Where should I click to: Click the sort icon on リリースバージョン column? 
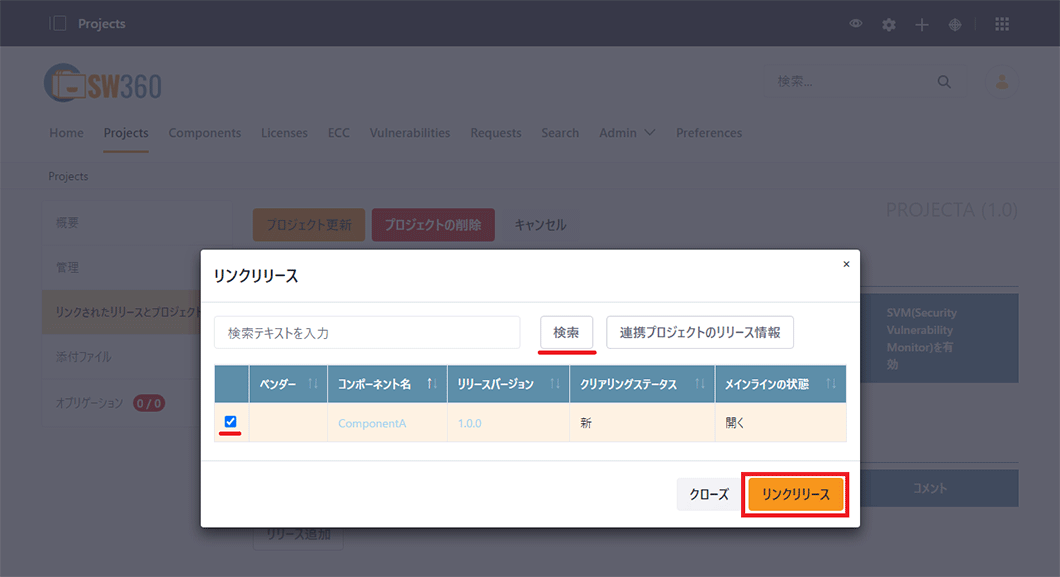pos(555,383)
